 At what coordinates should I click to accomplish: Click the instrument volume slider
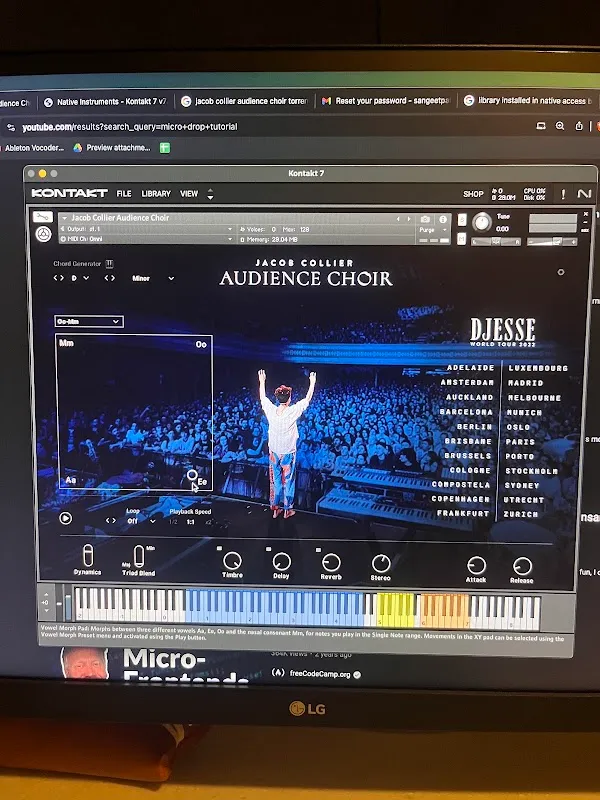(553, 242)
